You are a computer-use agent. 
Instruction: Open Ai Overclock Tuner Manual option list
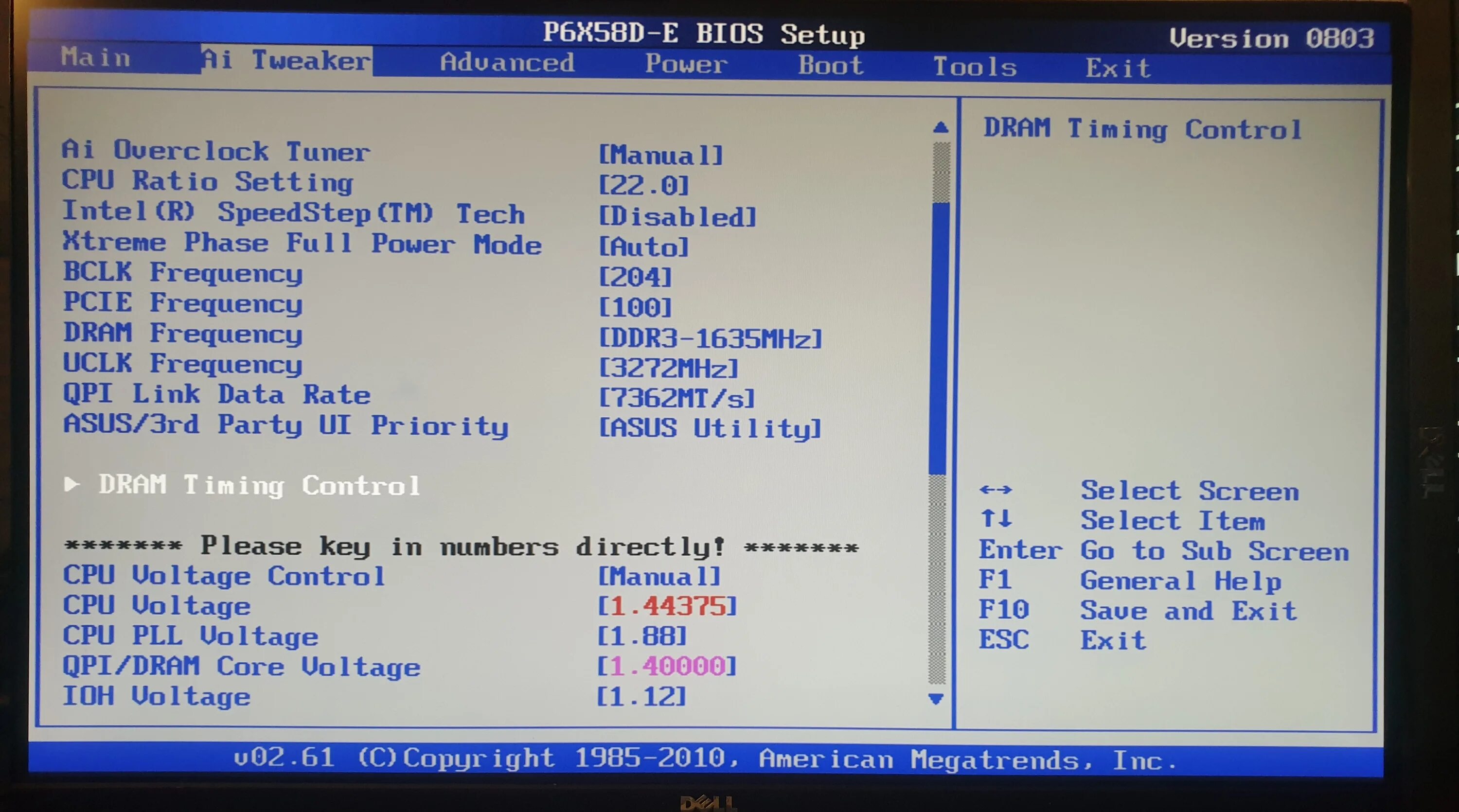[x=661, y=155]
